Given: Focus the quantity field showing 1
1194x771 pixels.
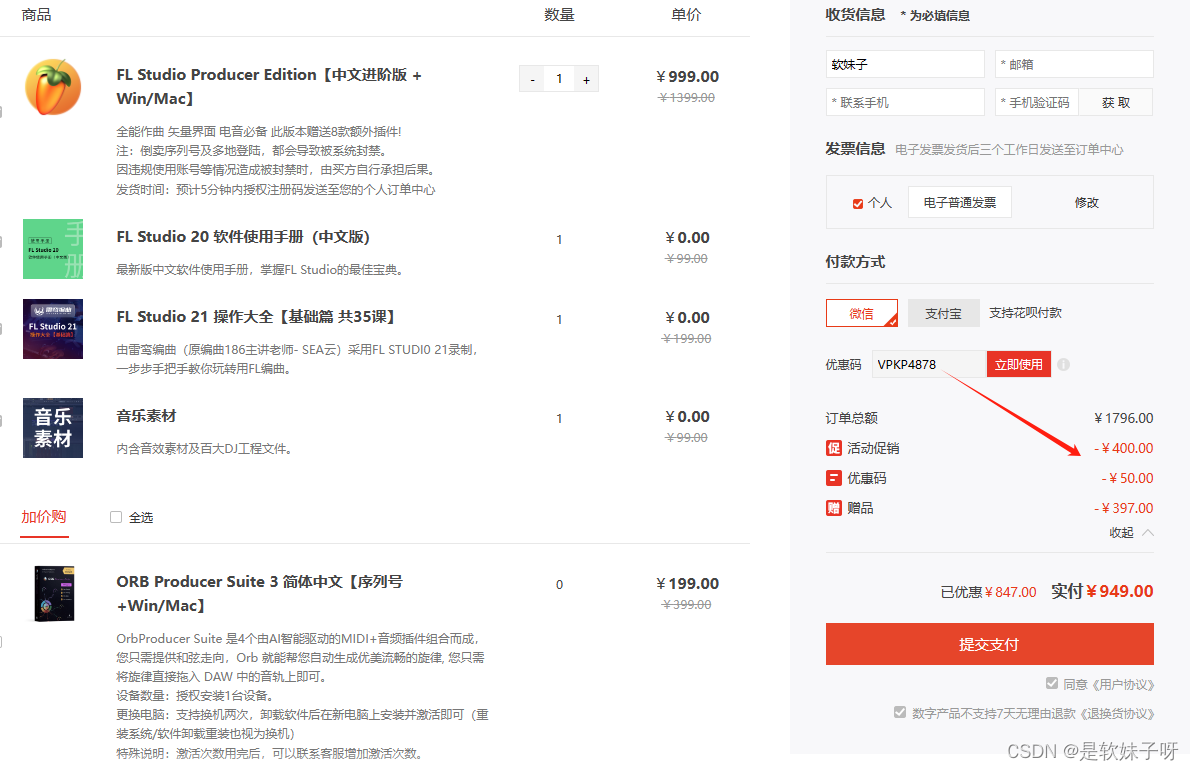Looking at the screenshot, I should pos(559,79).
